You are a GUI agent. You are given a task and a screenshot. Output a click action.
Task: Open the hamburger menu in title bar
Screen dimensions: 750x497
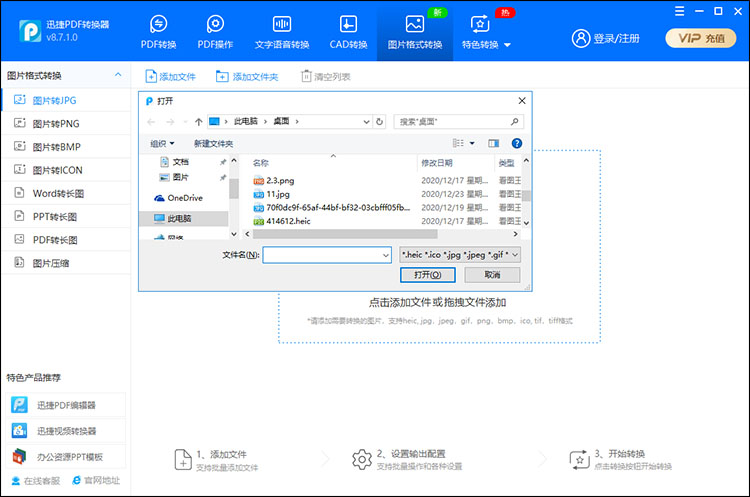[679, 11]
